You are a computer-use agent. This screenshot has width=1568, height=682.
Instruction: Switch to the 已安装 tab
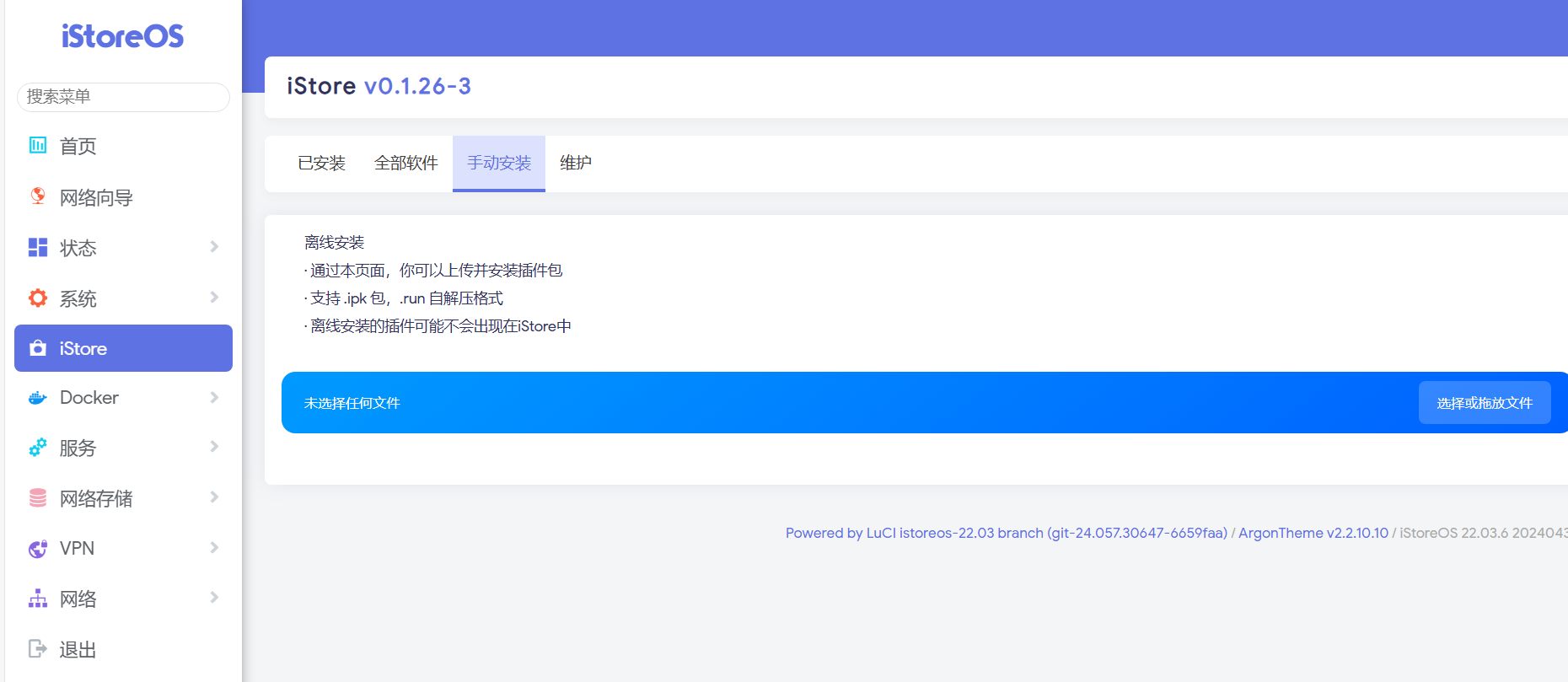click(x=322, y=163)
